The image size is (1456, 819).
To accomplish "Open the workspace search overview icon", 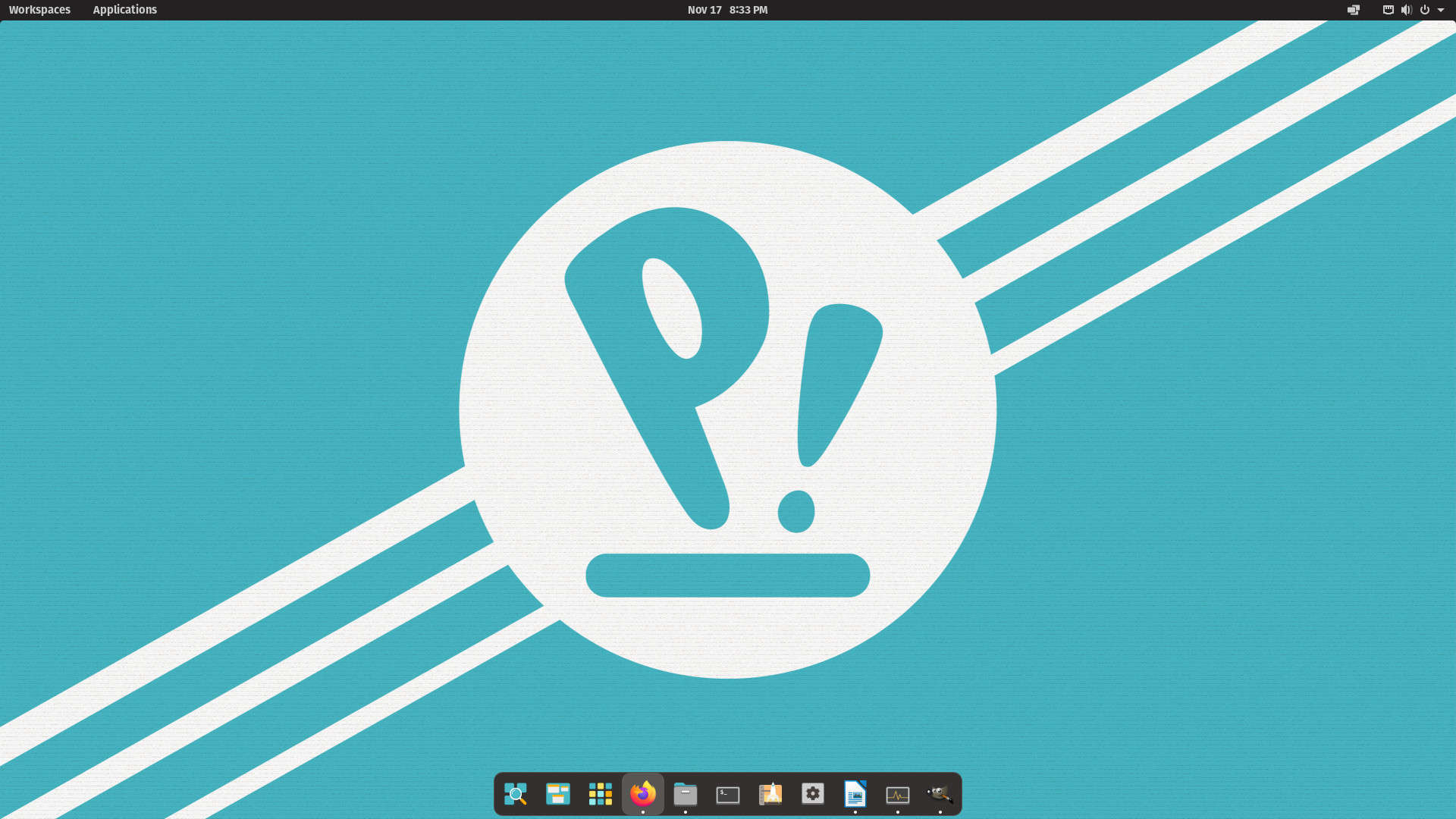I will point(516,794).
